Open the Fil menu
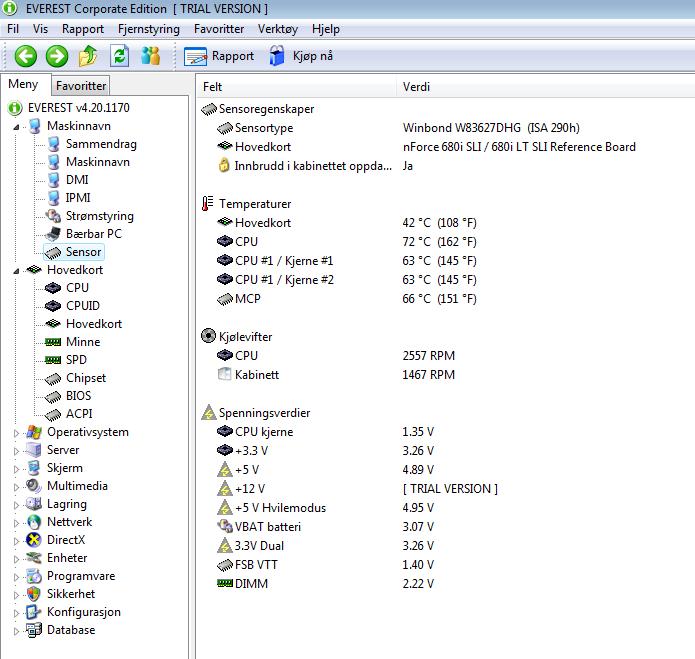Screen dimensions: 695x659 coord(13,29)
